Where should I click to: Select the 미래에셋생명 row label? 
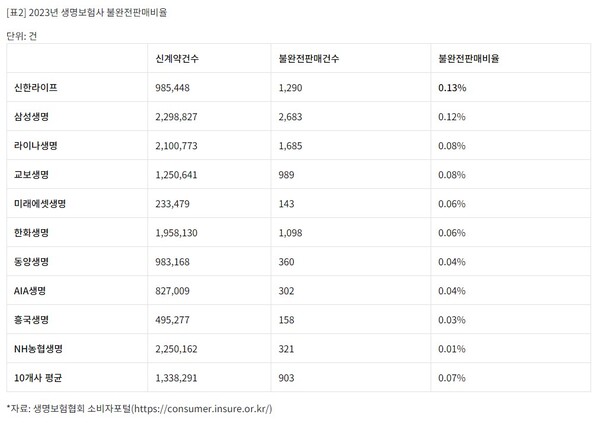[41, 204]
